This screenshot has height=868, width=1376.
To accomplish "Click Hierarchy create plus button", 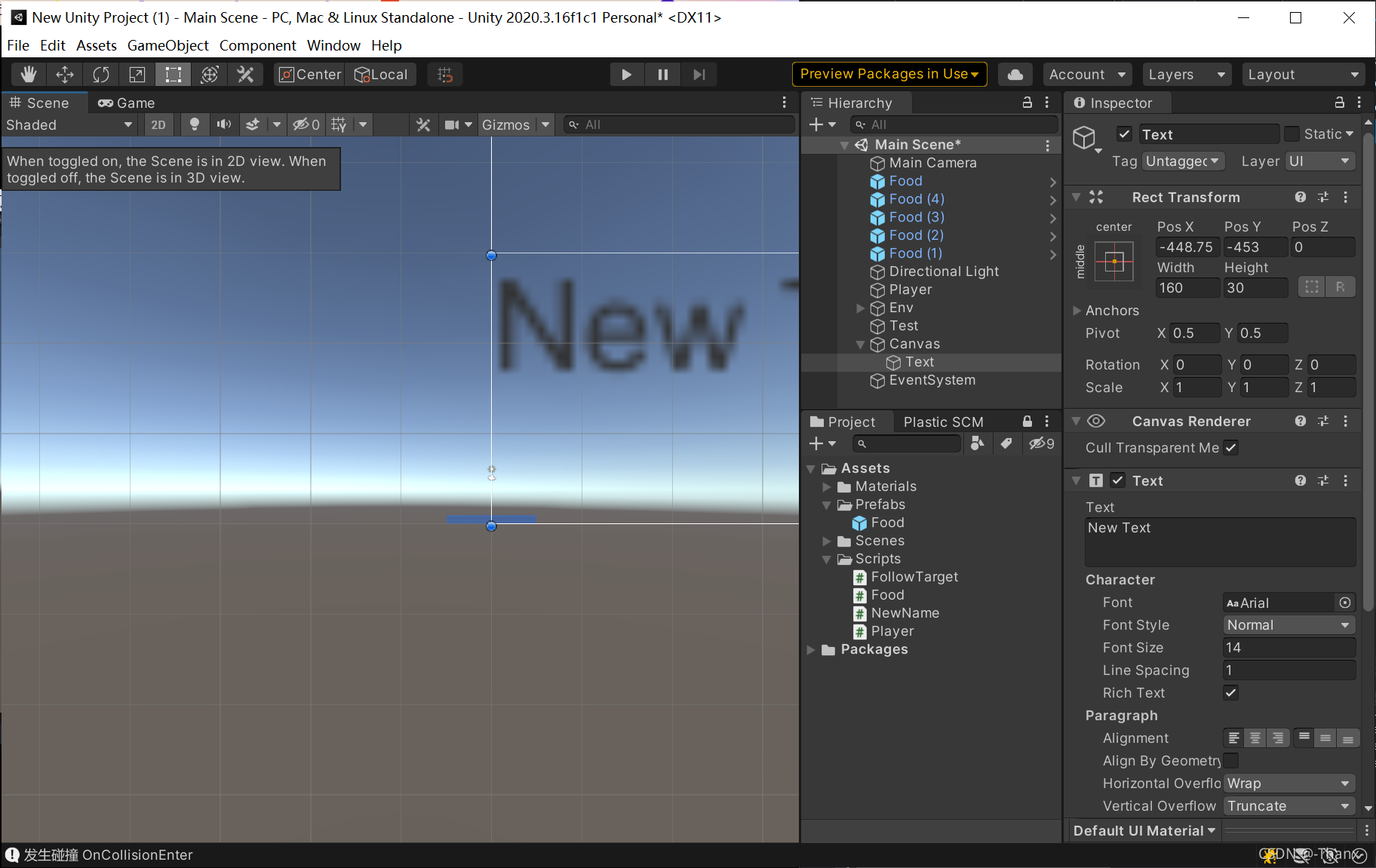I will [x=822, y=124].
